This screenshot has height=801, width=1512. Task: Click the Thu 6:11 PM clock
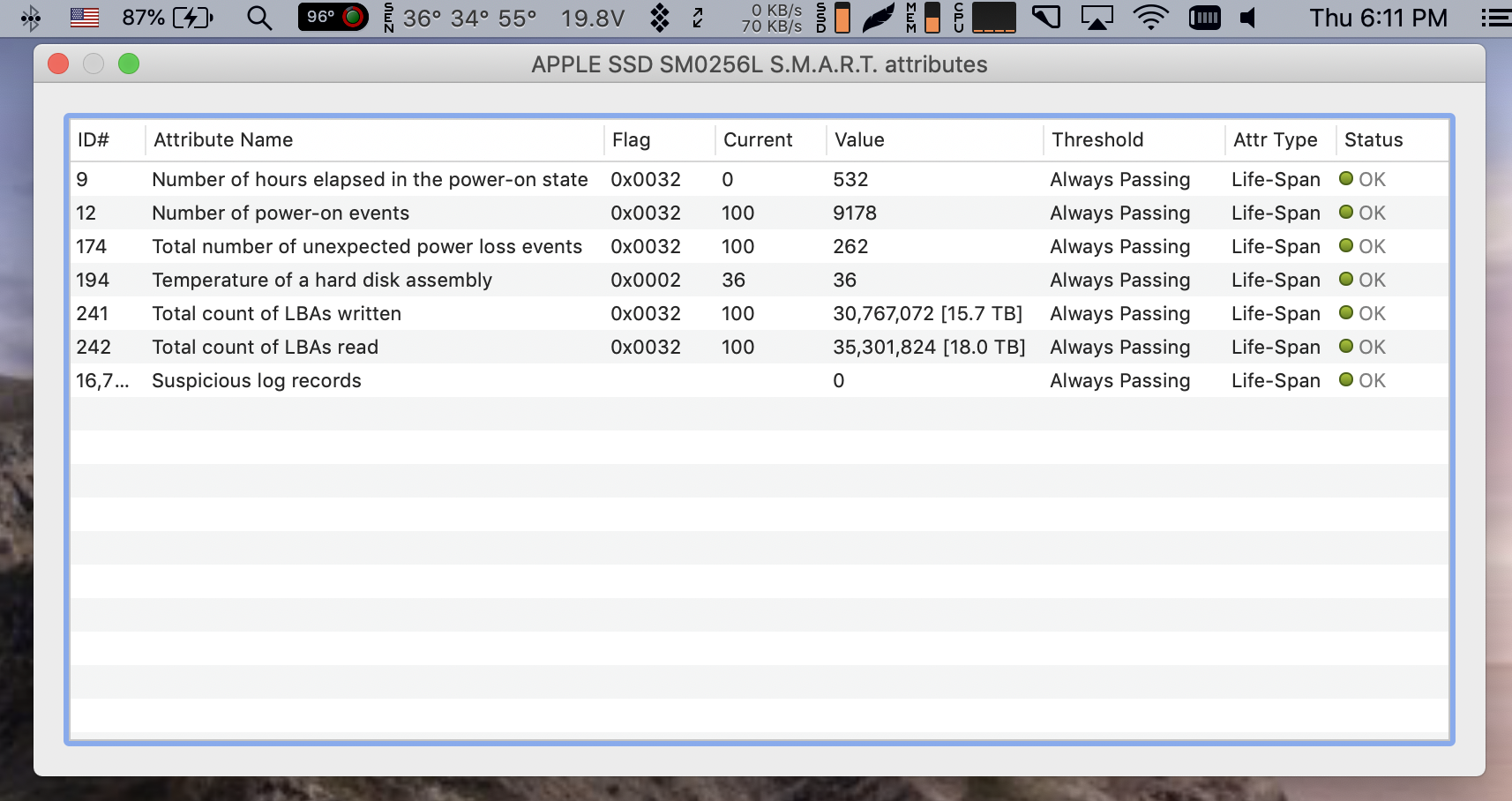(x=1378, y=18)
